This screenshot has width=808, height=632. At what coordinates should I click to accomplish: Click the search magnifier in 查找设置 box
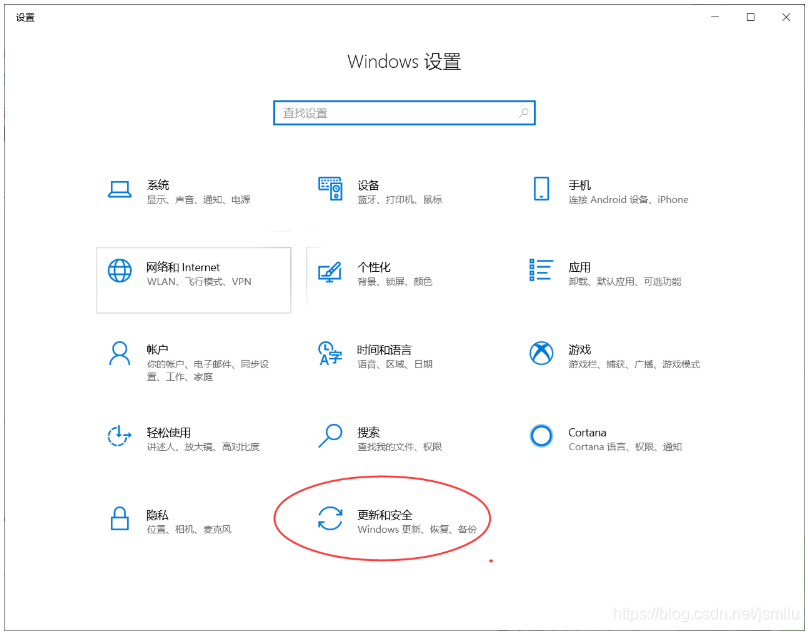(524, 112)
